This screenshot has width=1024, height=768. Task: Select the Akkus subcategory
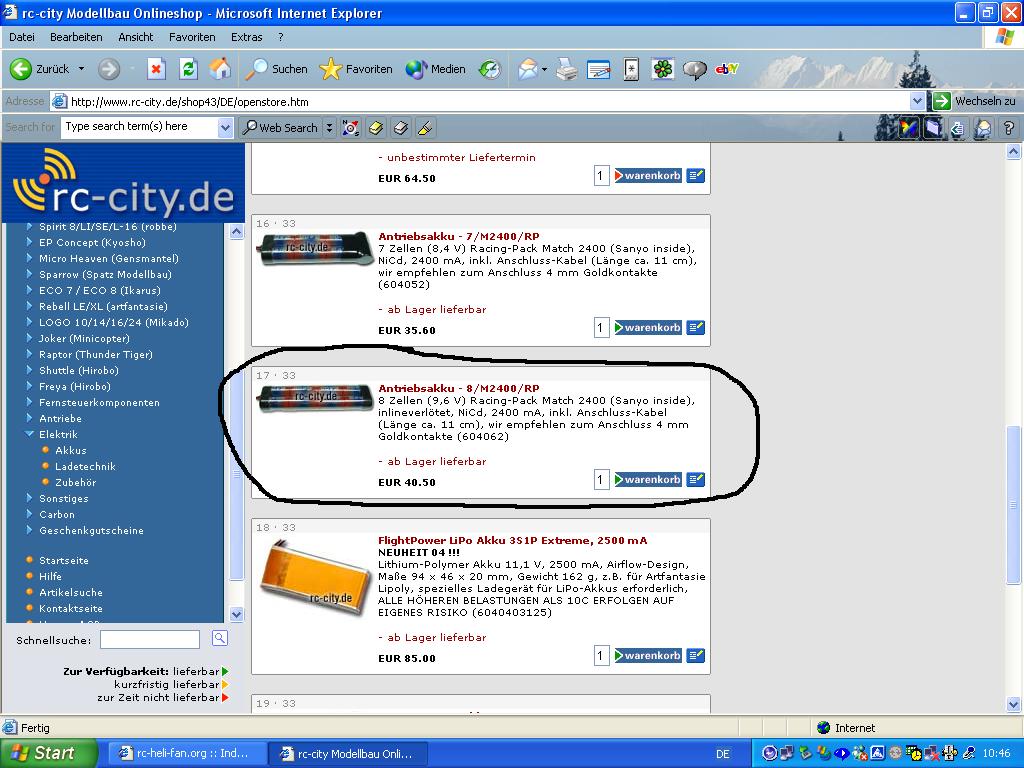tap(71, 450)
